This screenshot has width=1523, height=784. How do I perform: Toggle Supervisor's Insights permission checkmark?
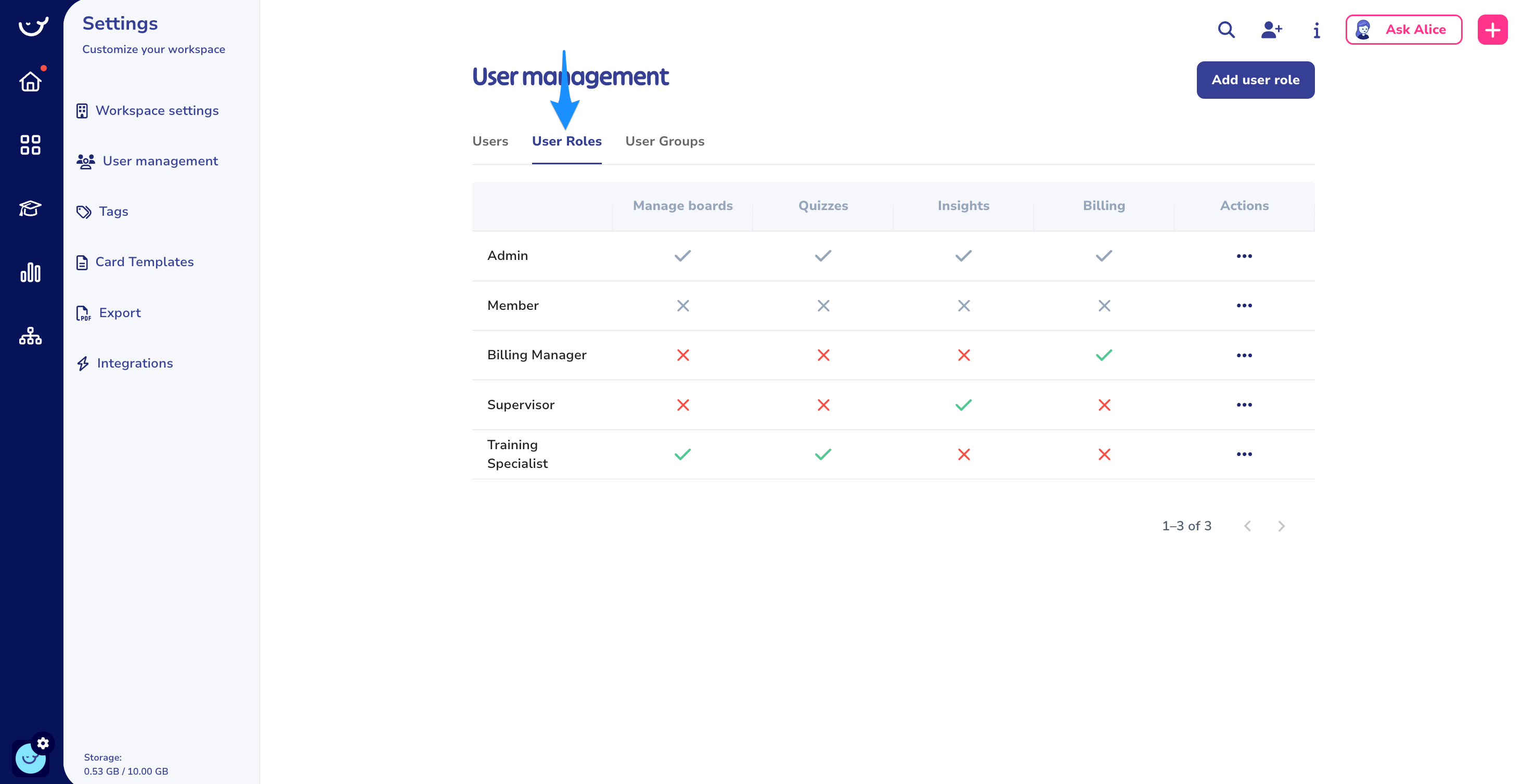tap(963, 404)
